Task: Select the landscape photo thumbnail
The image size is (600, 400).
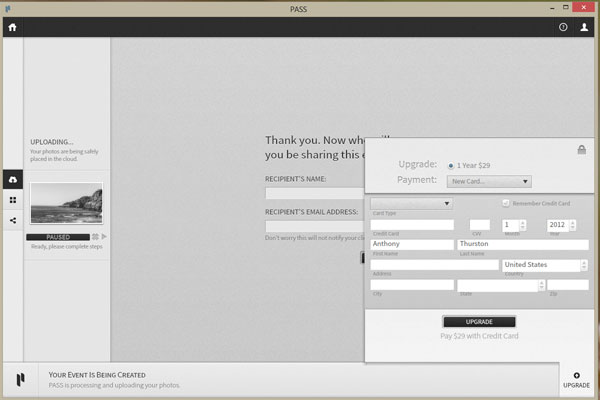Action: coord(67,203)
